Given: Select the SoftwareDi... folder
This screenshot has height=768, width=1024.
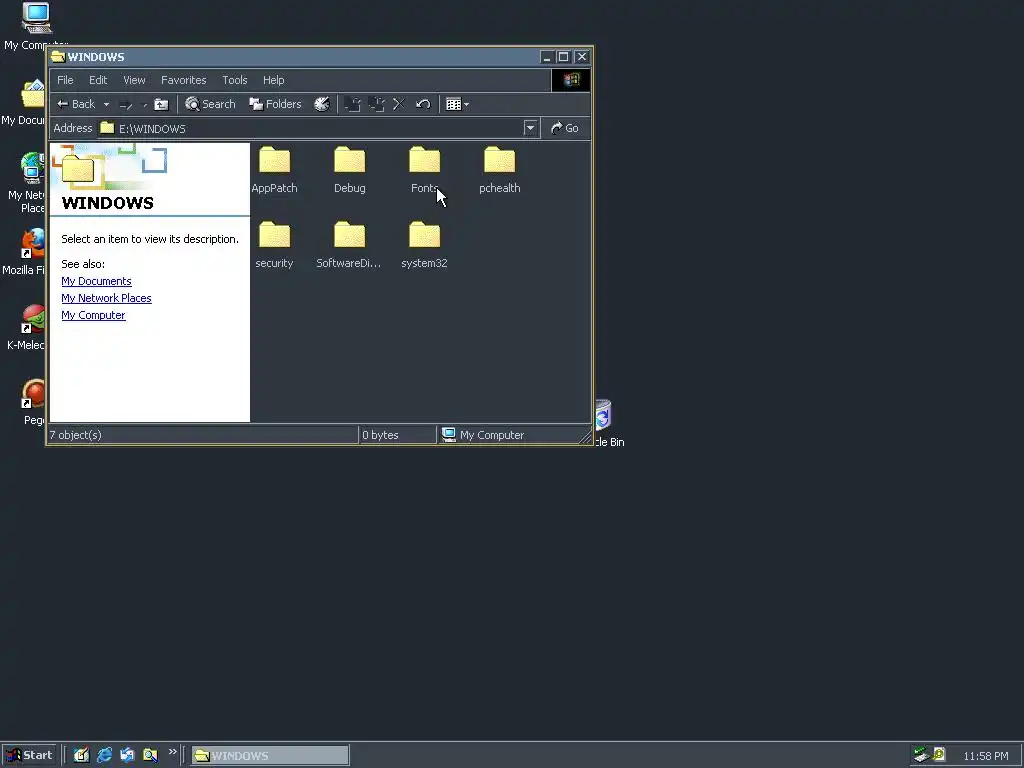Looking at the screenshot, I should 349,245.
